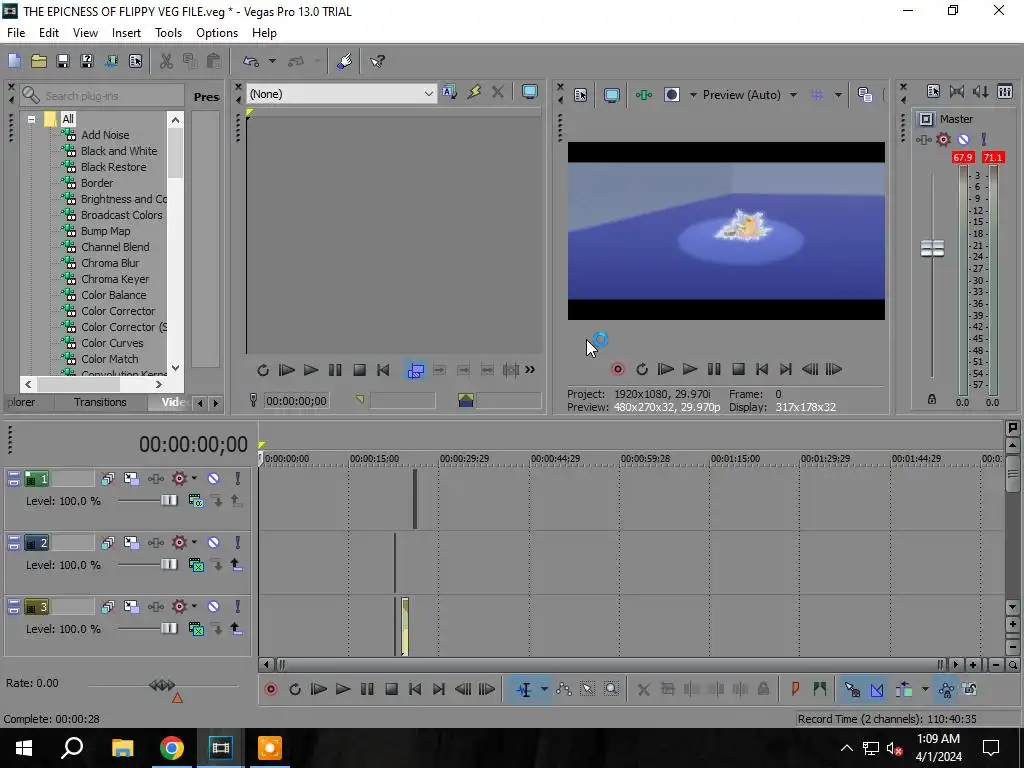Select Color Curves plug-in

(112, 343)
